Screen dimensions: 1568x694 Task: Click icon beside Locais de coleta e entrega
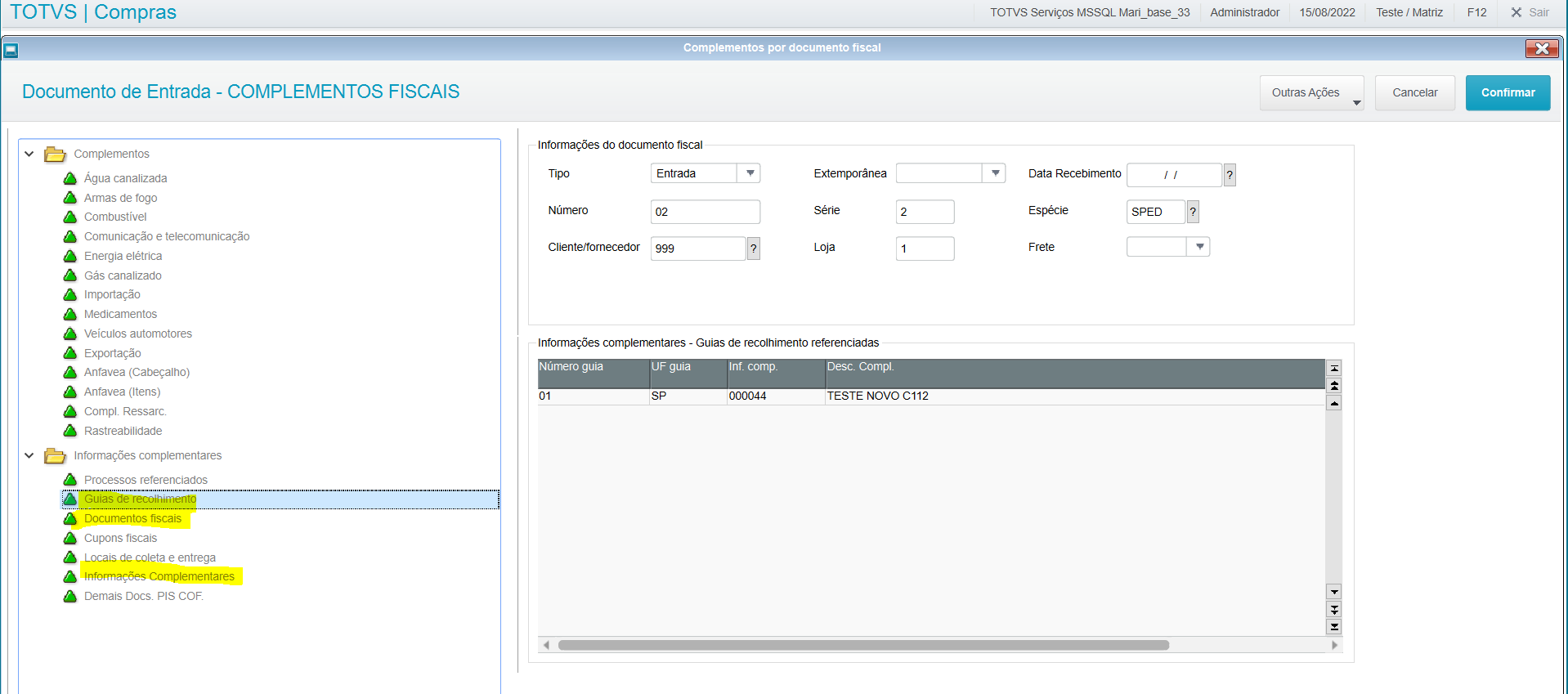[70, 557]
